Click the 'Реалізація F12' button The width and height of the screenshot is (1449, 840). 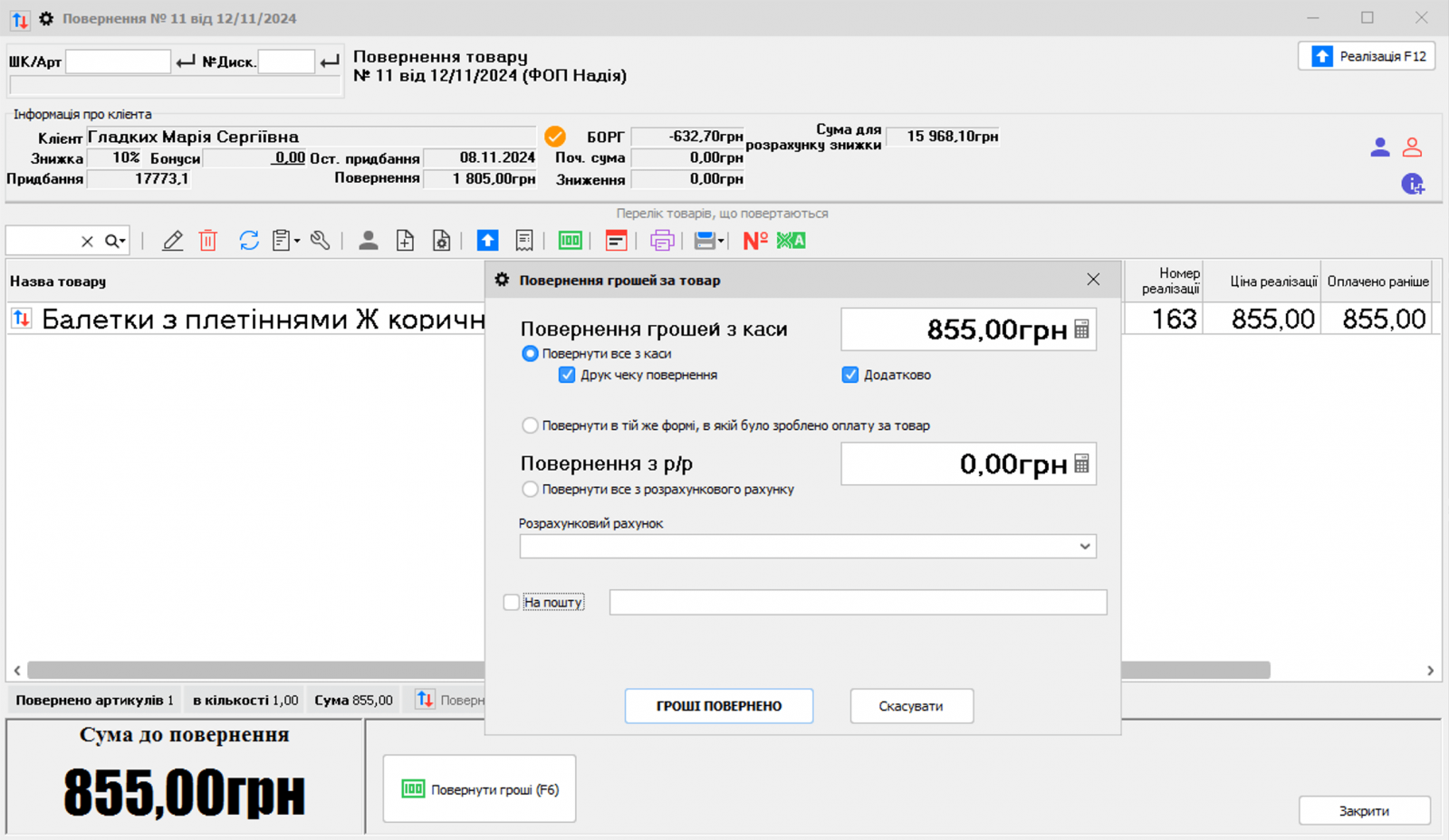pos(1367,56)
